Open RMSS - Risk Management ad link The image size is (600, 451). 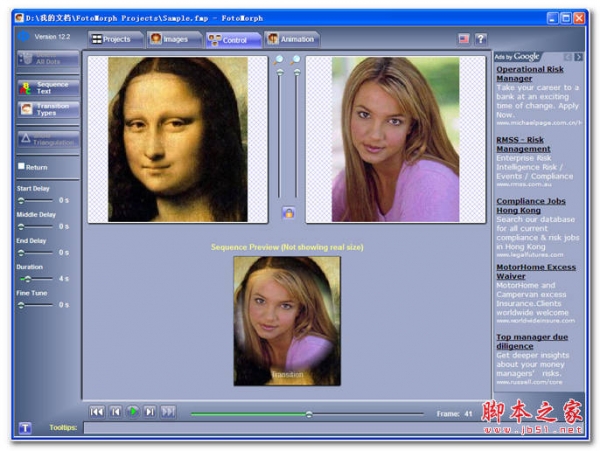pos(523,144)
